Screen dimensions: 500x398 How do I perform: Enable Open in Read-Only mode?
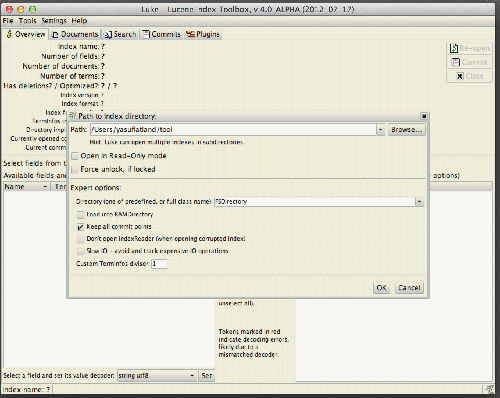[x=75, y=156]
